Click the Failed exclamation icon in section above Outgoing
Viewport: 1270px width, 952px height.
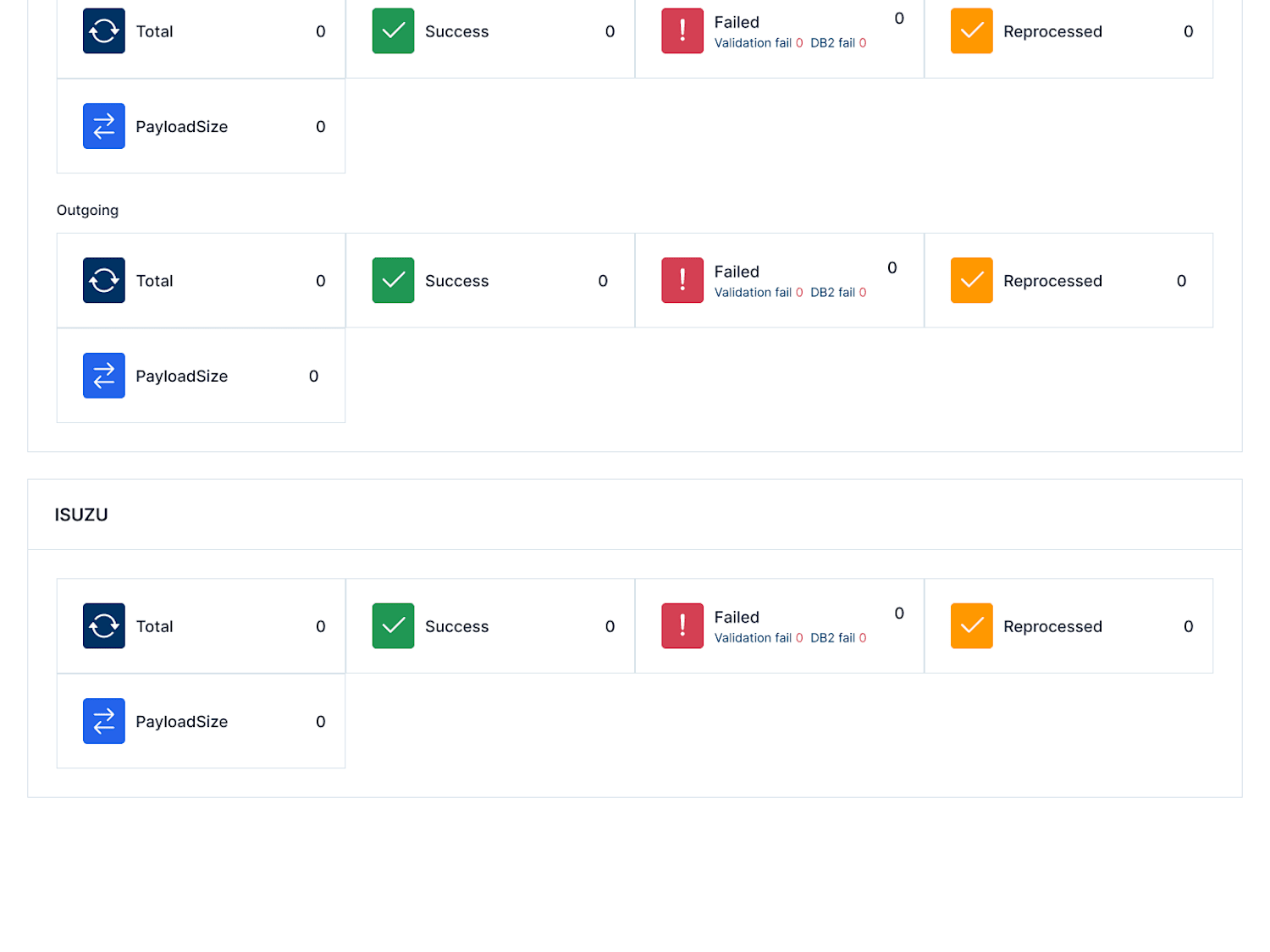[x=682, y=31]
